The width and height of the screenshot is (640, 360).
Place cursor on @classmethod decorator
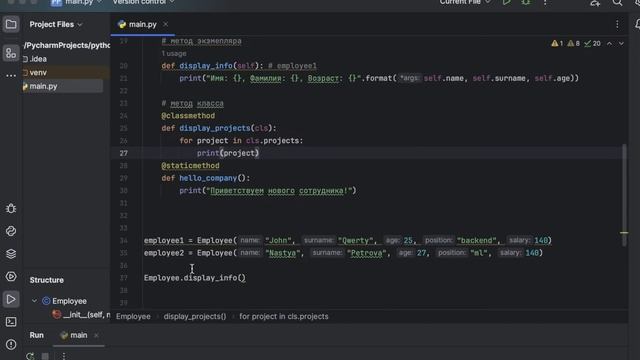pyautogui.click(x=188, y=116)
